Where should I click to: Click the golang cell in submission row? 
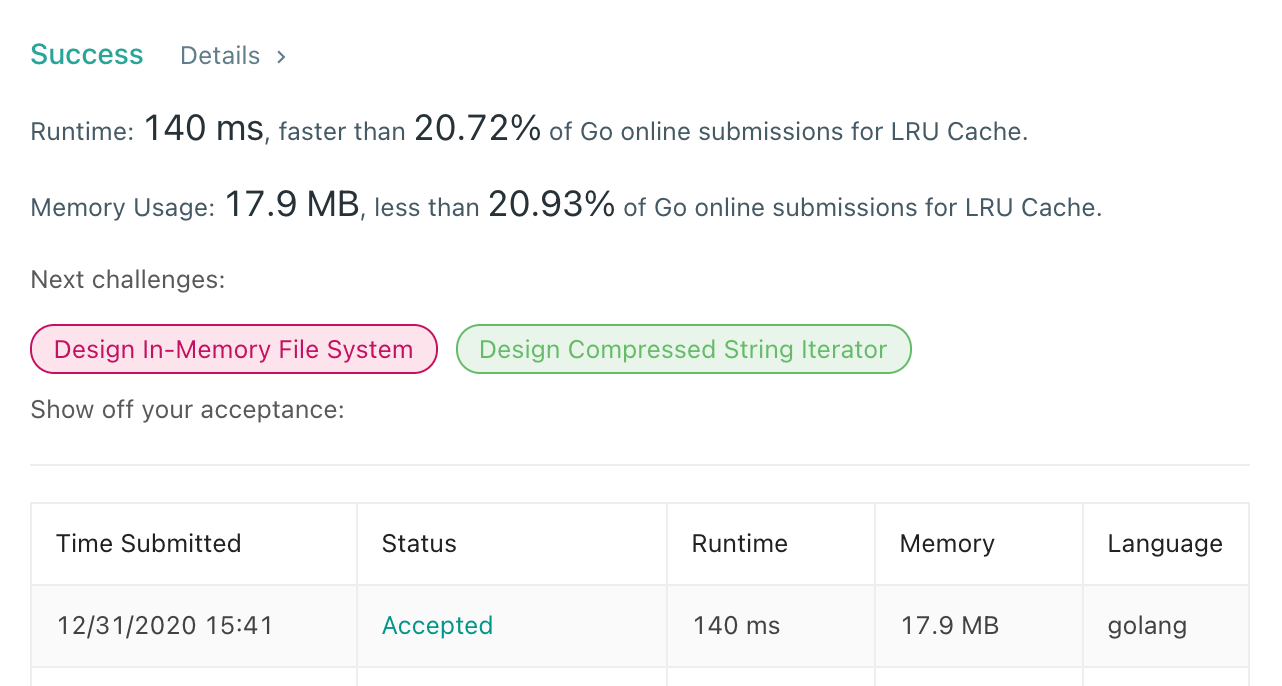pyautogui.click(x=1147, y=626)
